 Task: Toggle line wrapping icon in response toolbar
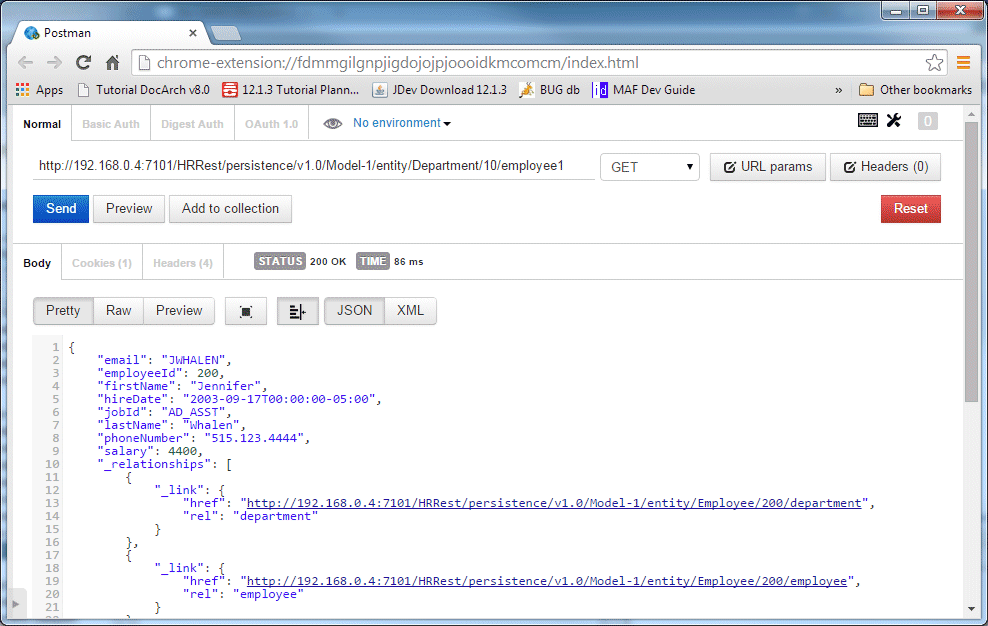click(297, 311)
